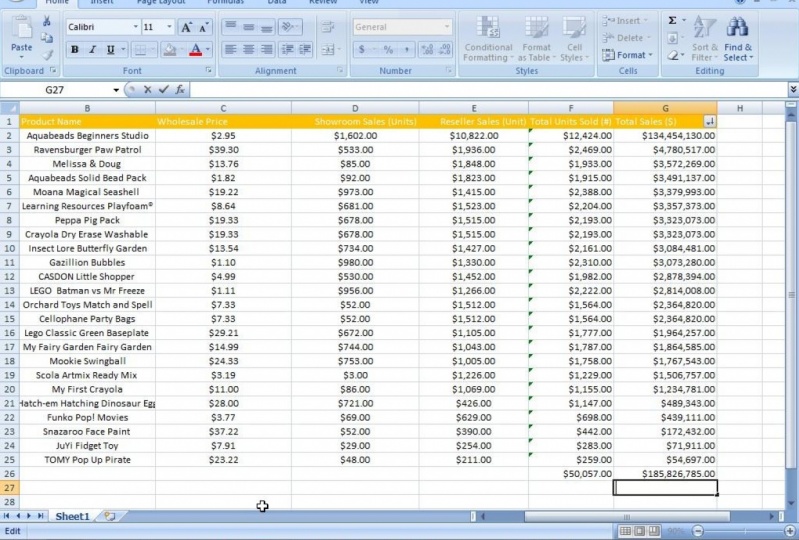Center text horizontally

click(249, 49)
